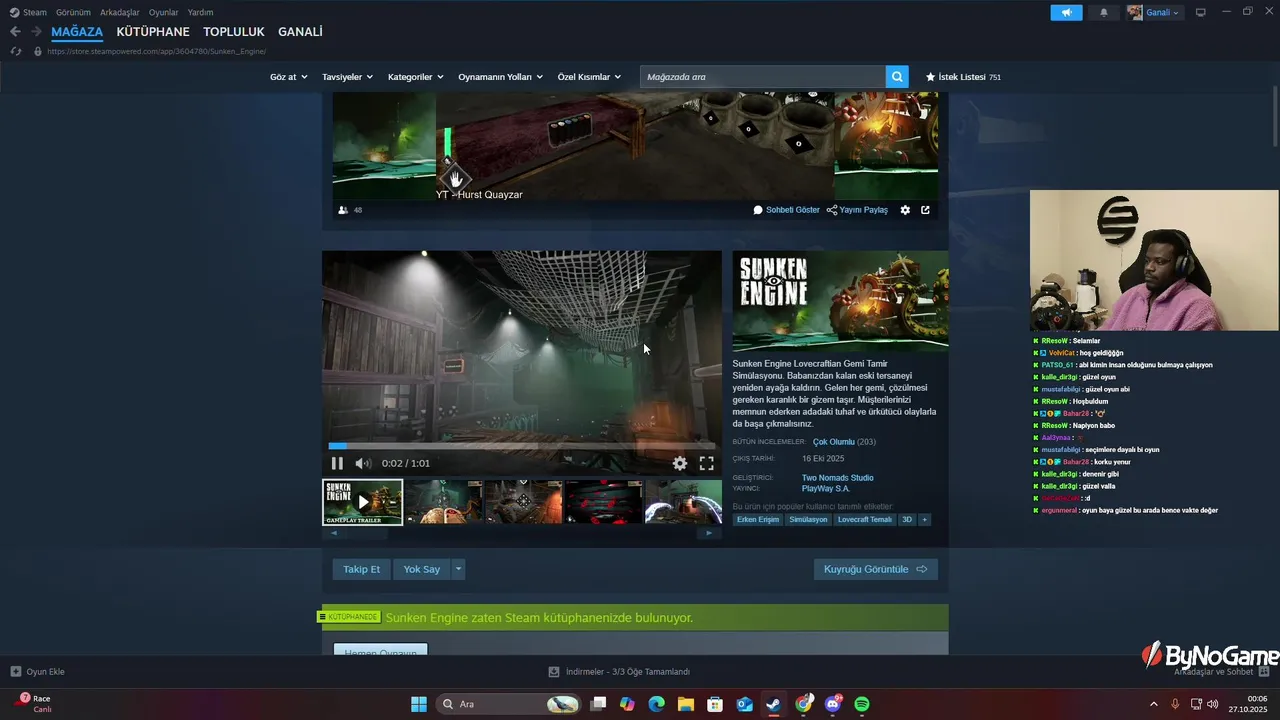Show hidden system tray icons chevron
The width and height of the screenshot is (1280, 720).
1153,704
